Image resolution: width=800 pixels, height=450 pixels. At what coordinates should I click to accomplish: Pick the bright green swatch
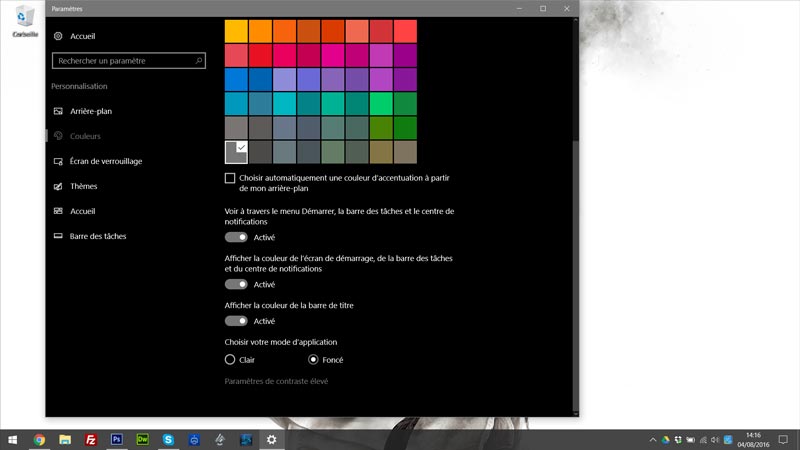click(381, 104)
